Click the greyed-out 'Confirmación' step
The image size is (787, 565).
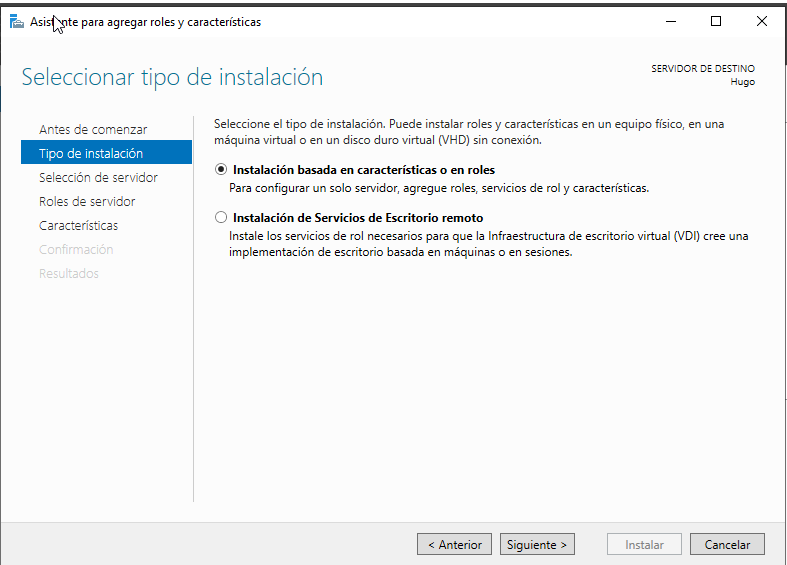(x=76, y=250)
